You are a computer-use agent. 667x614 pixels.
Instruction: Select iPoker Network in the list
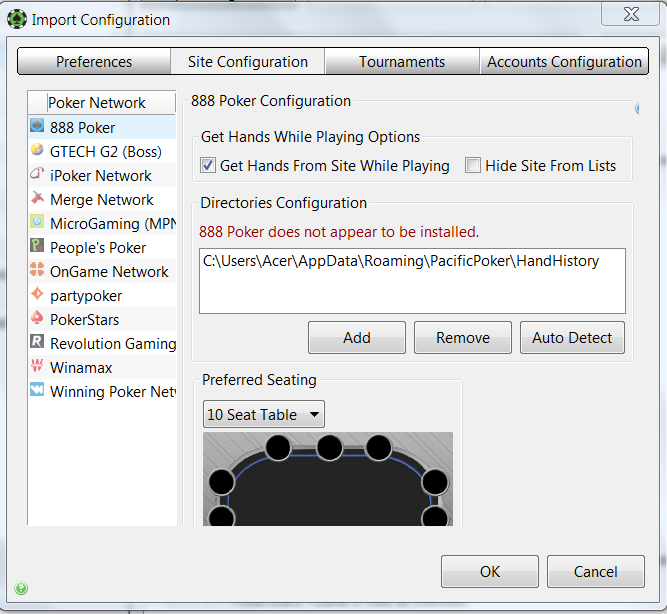click(102, 175)
